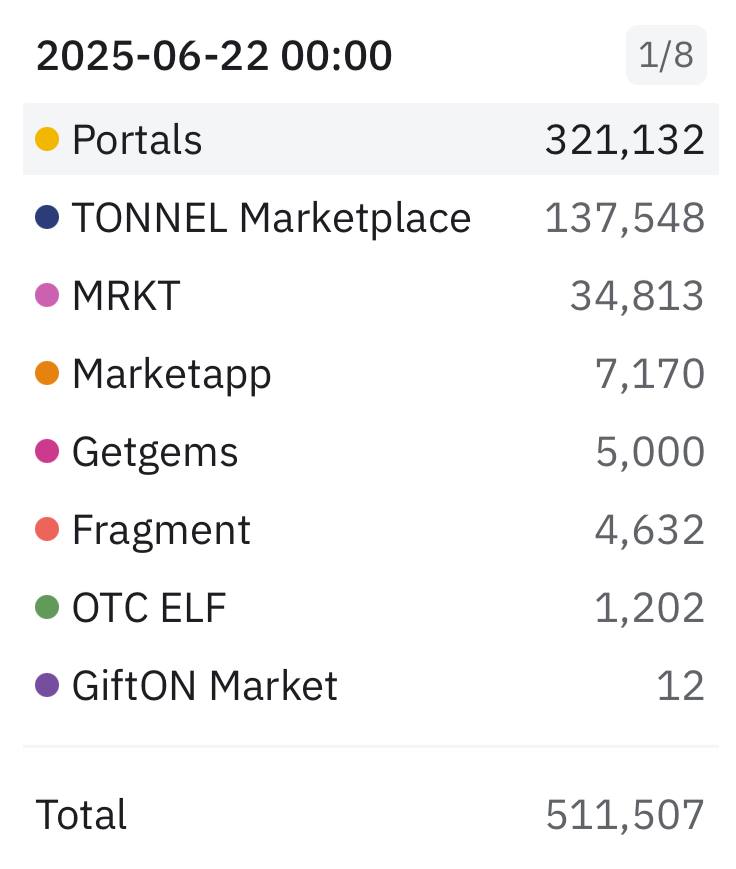Click the pink MRKT legend dot
This screenshot has width=736, height=869.
point(47,295)
